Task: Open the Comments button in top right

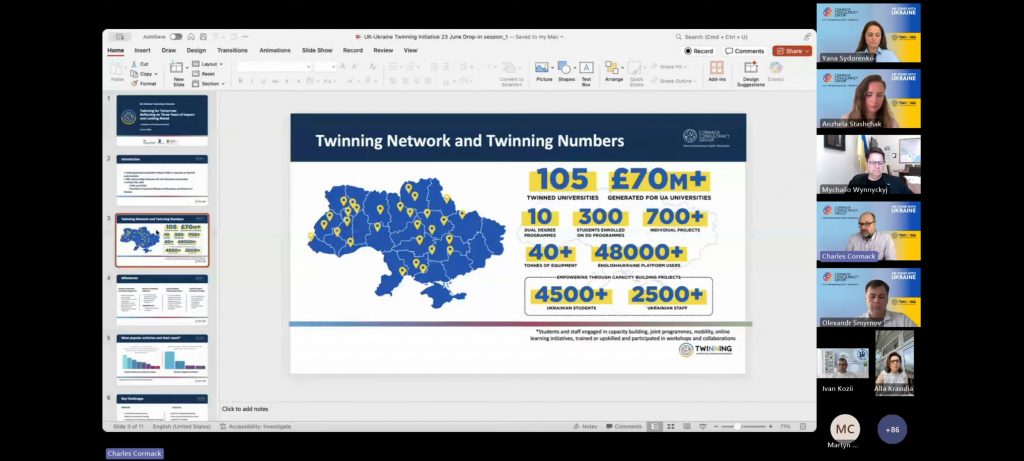Action: (x=744, y=51)
